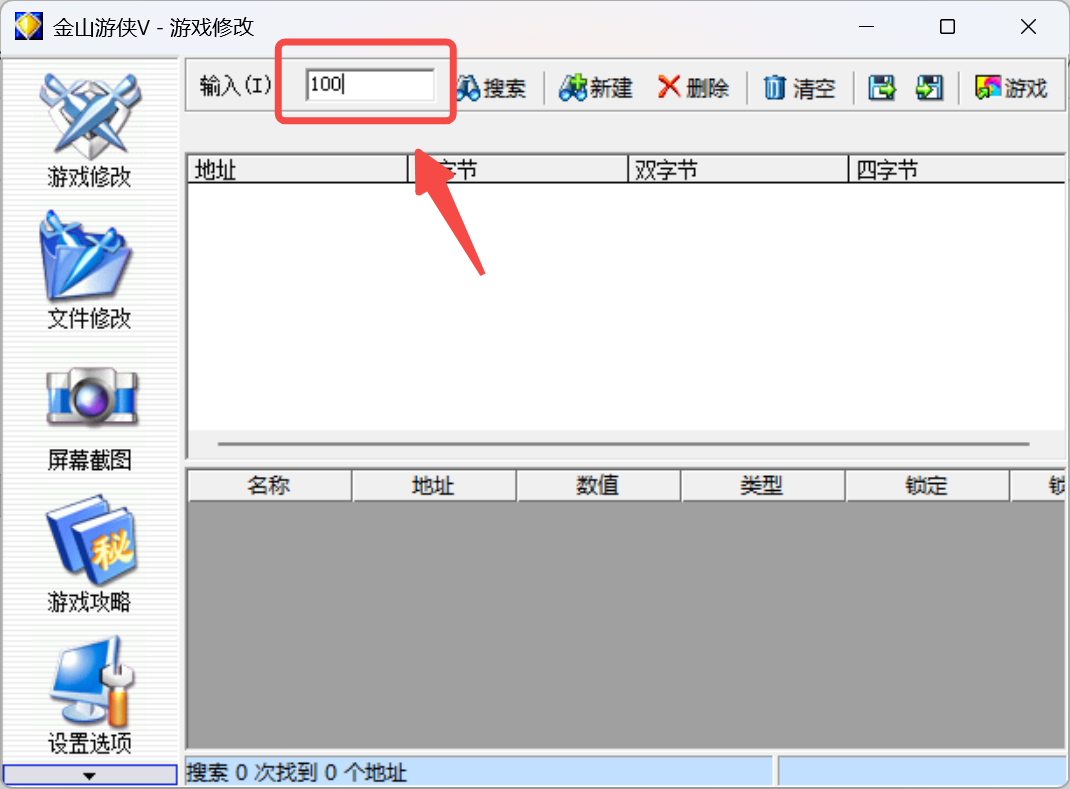Click the 游戏 toolbar button

click(1011, 88)
